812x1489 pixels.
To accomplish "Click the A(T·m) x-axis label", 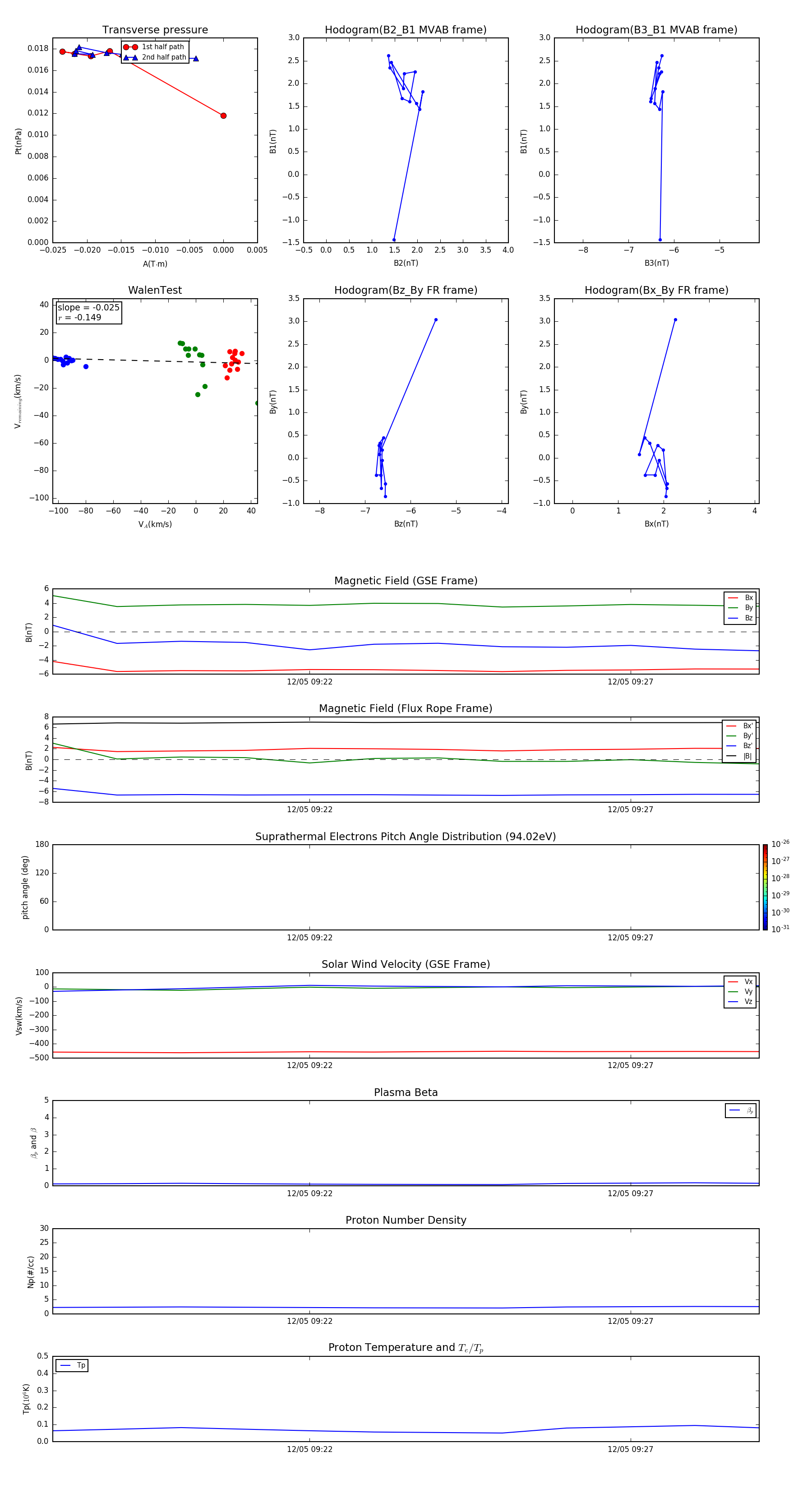I will click(x=155, y=264).
